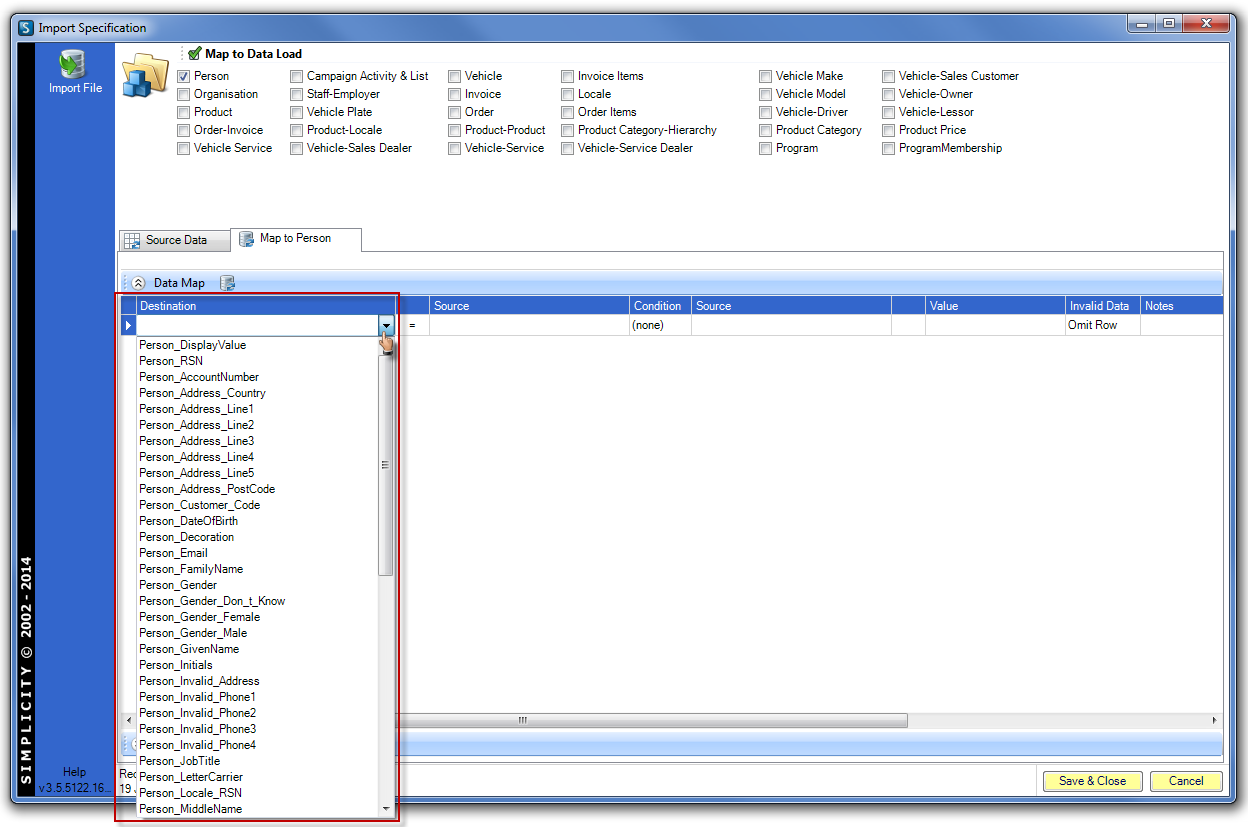The image size is (1248, 827).
Task: Click the Save & Close button
Action: [x=1092, y=781]
